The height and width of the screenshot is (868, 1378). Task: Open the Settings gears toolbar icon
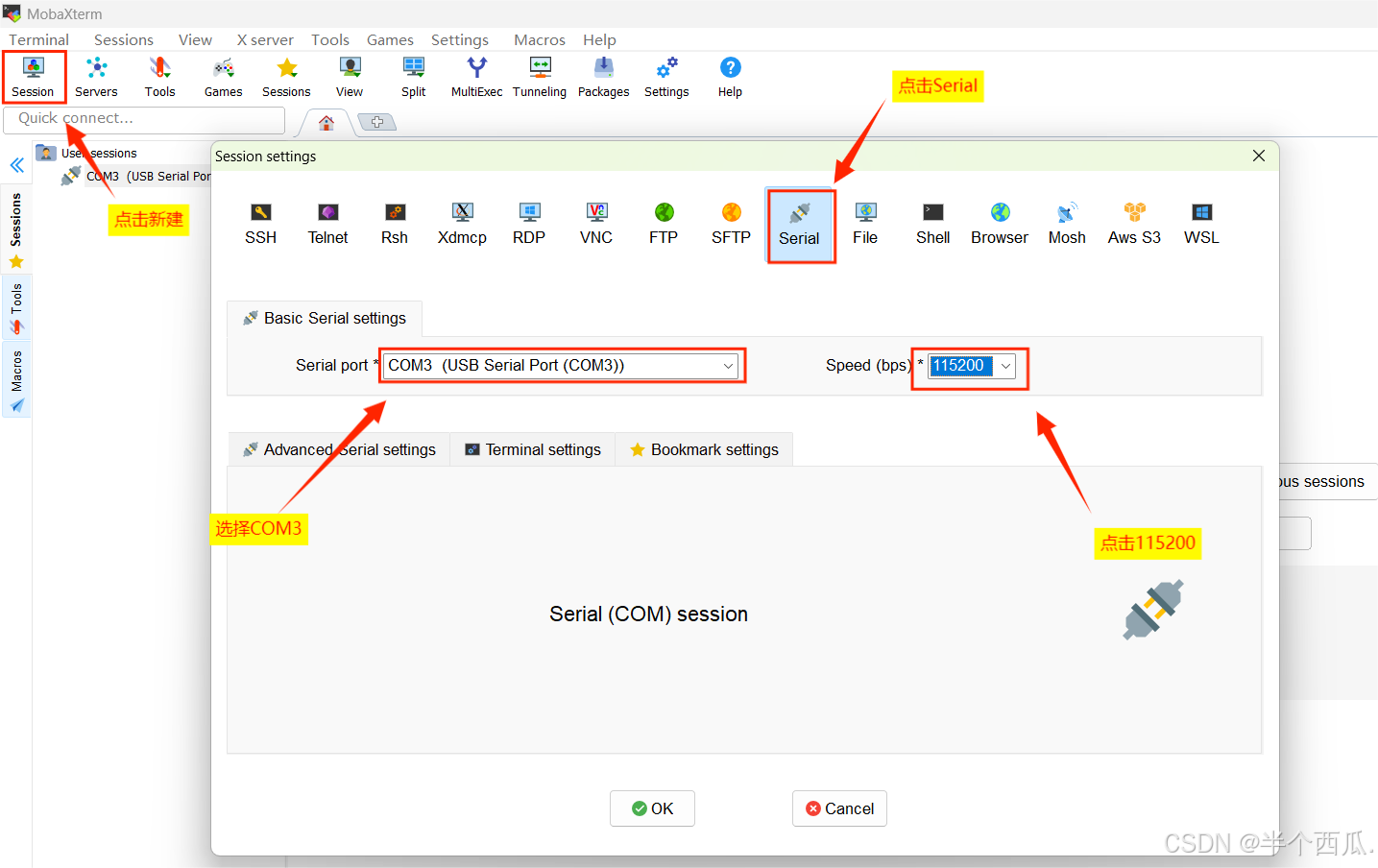click(666, 77)
